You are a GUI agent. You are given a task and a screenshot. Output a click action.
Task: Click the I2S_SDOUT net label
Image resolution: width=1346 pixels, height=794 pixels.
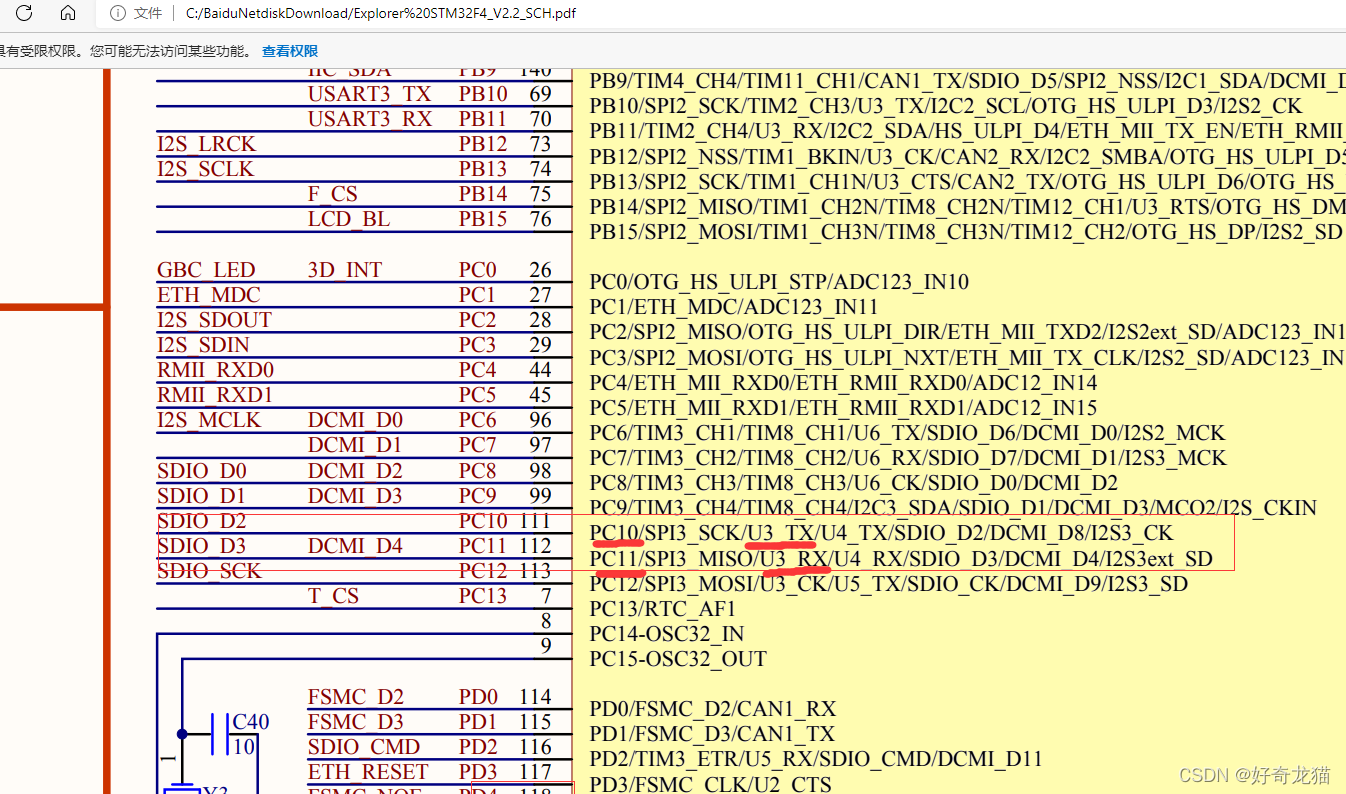click(214, 320)
